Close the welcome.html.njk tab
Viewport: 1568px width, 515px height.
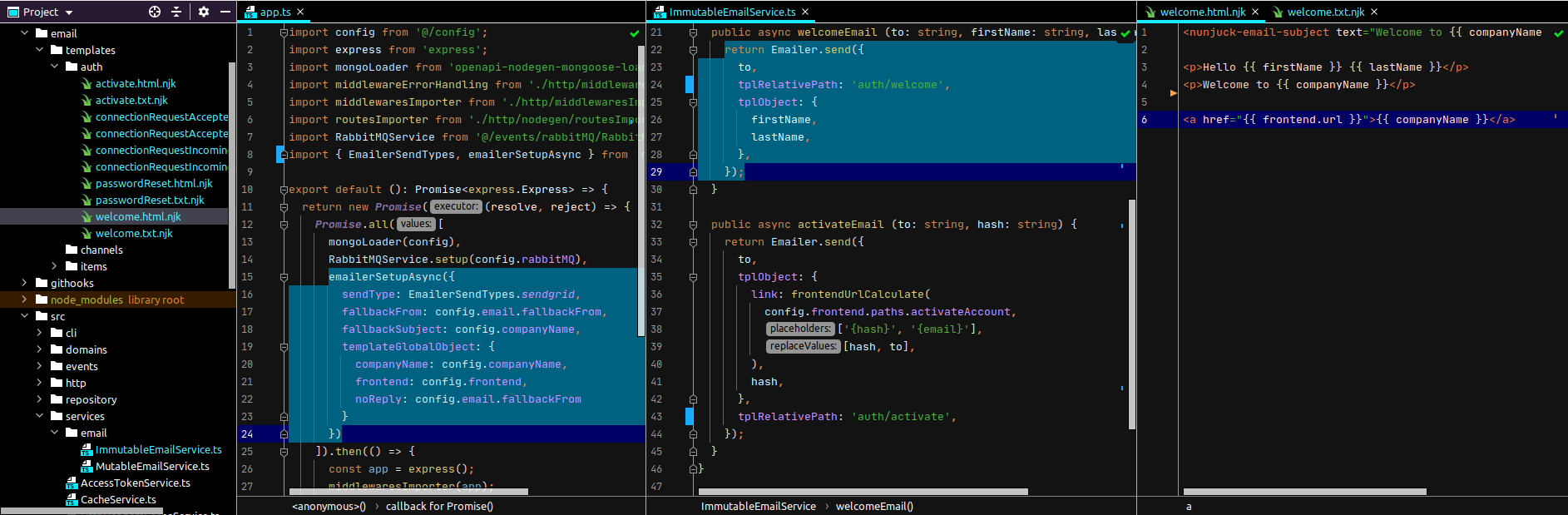tap(1255, 12)
